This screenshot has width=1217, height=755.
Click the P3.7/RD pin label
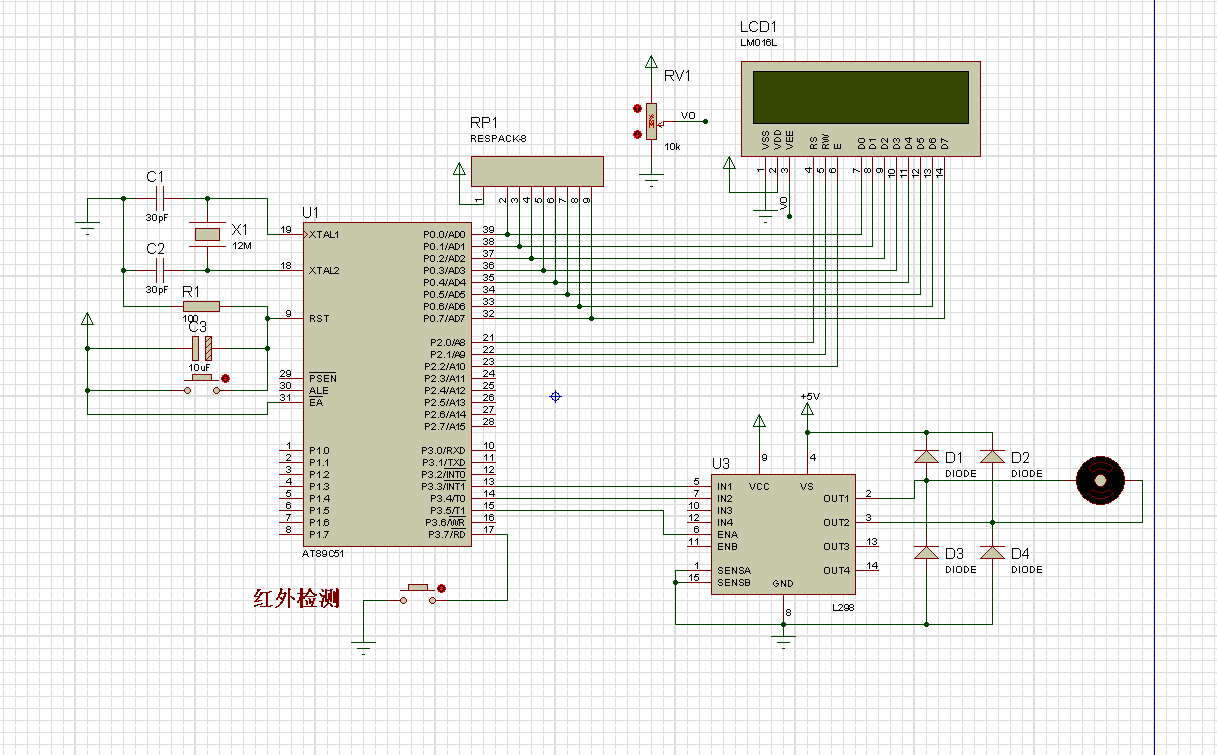[x=447, y=534]
